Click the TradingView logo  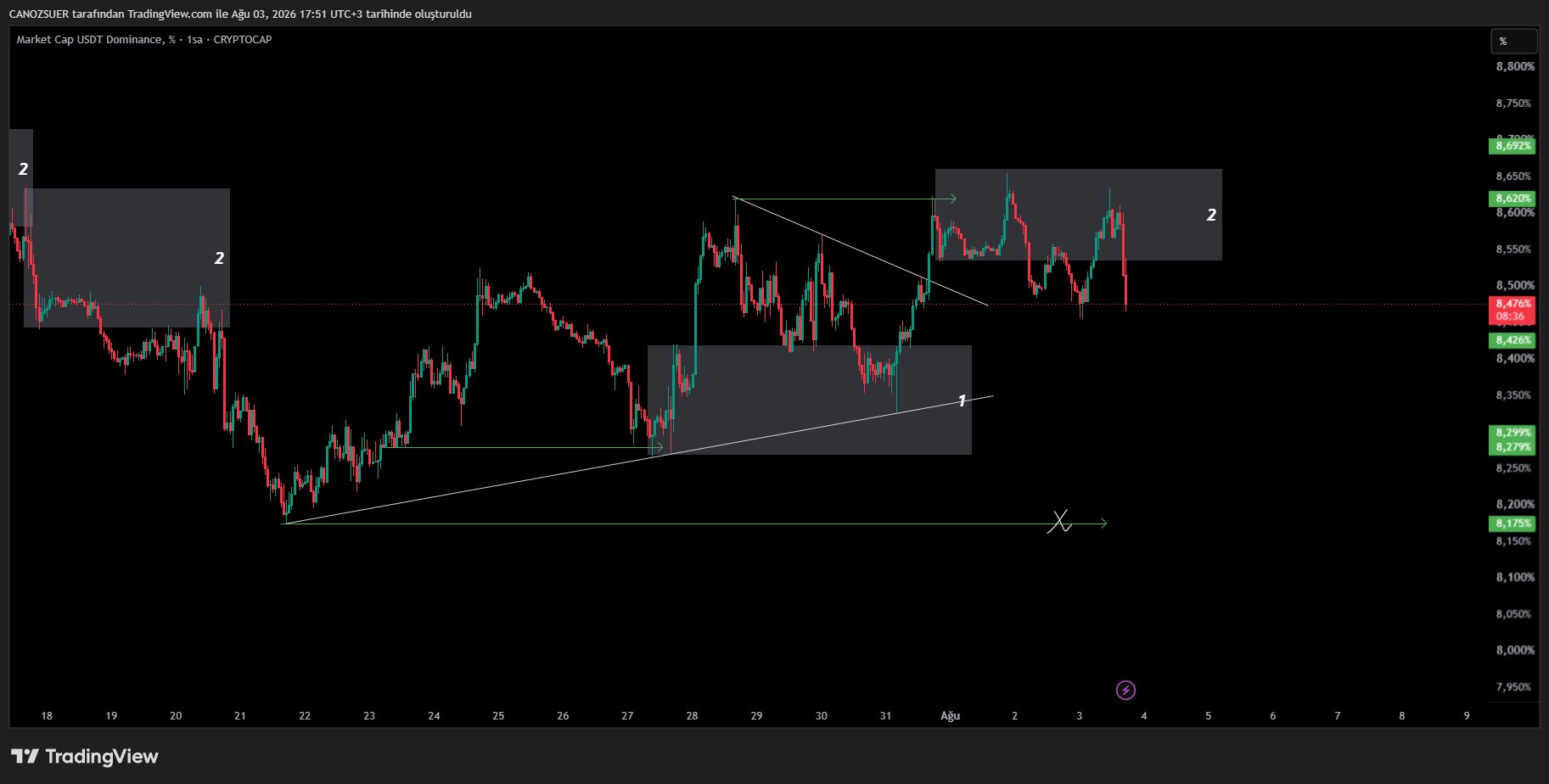85,756
